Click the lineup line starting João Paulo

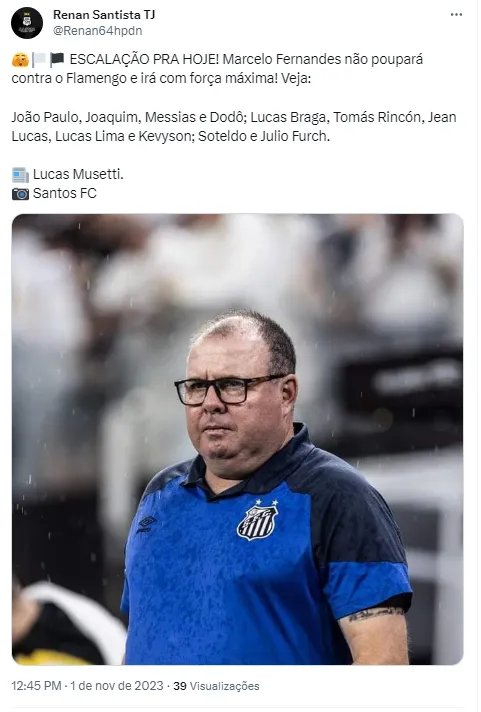[234, 127]
